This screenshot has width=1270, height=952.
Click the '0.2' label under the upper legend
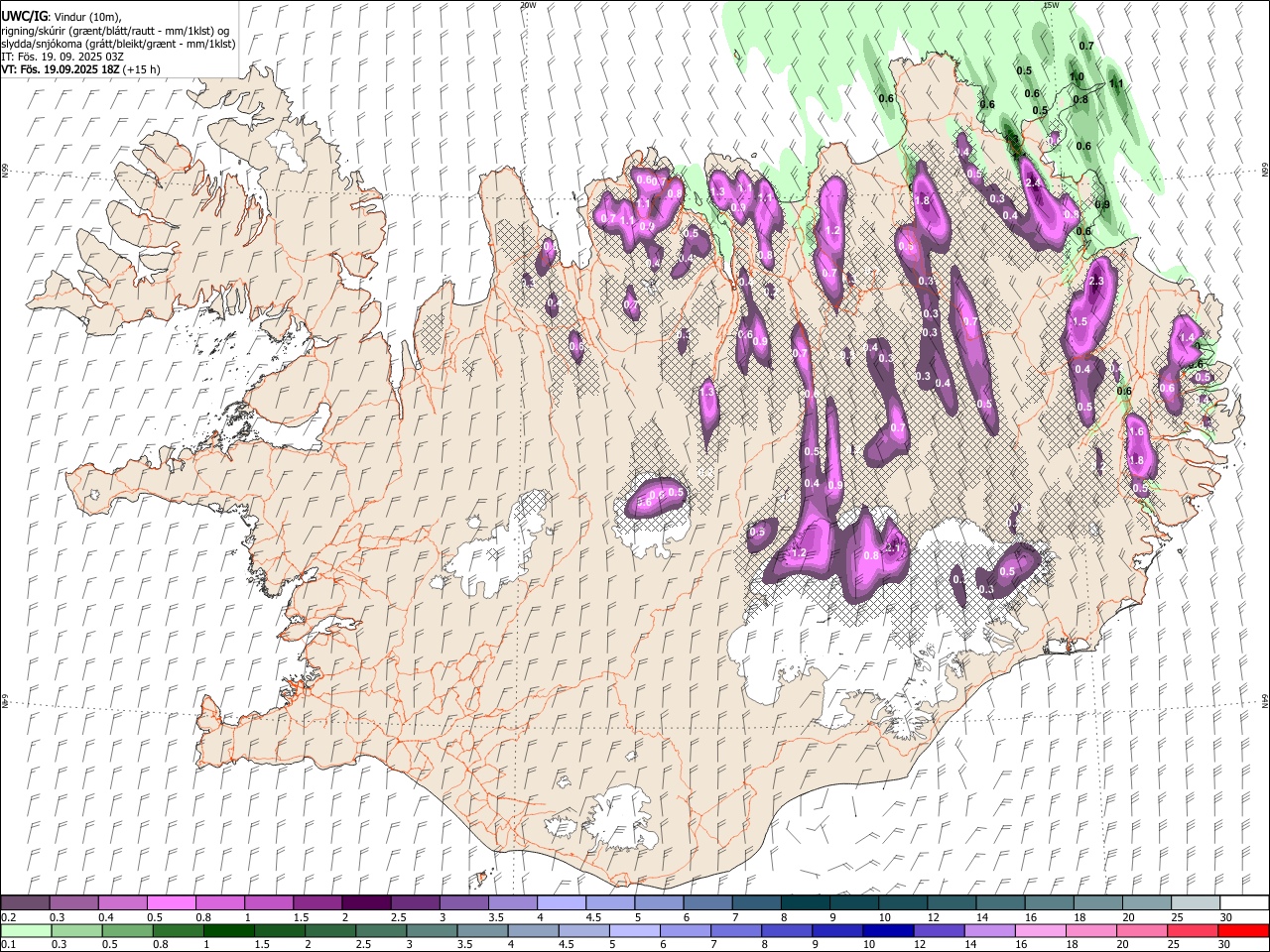click(x=9, y=917)
